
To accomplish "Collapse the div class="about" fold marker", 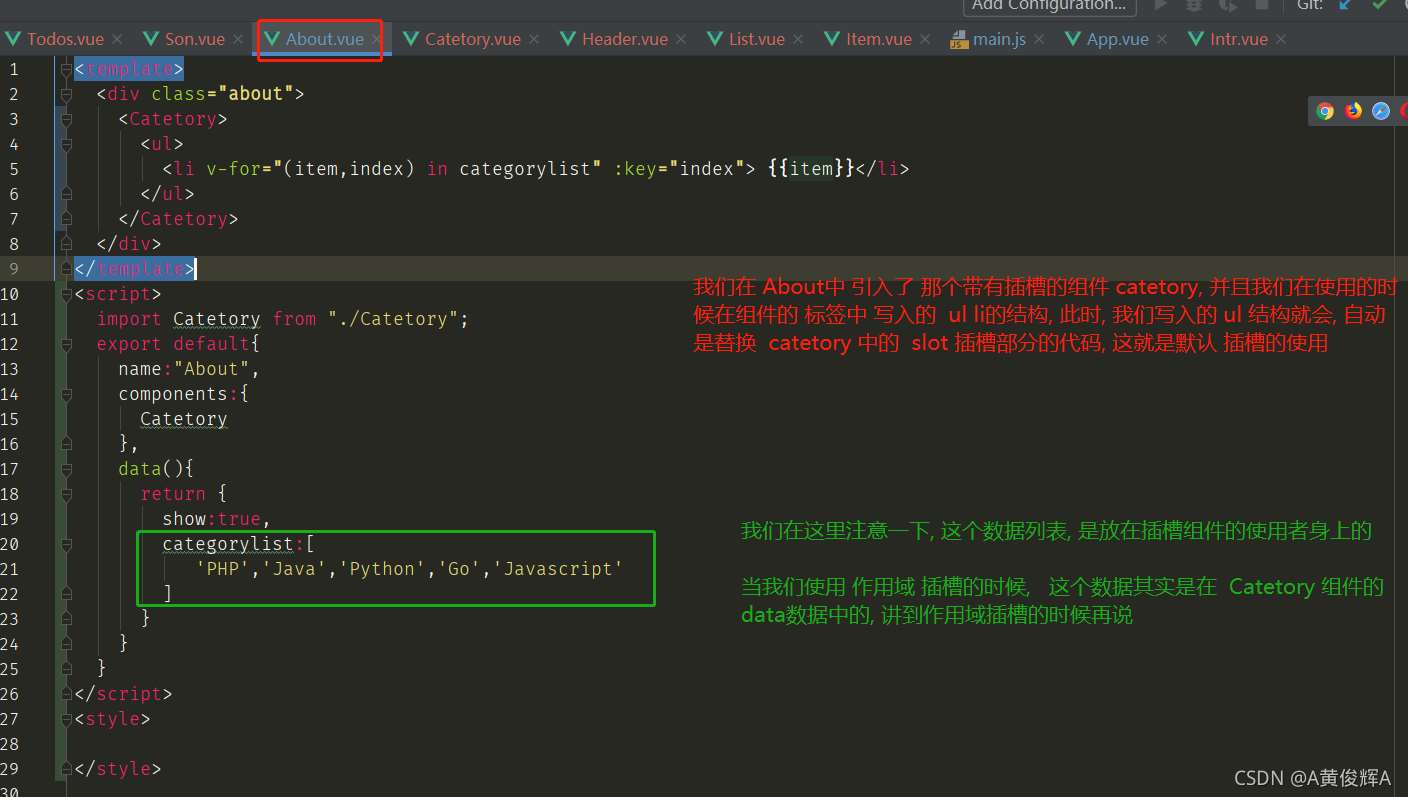I will 67,94.
